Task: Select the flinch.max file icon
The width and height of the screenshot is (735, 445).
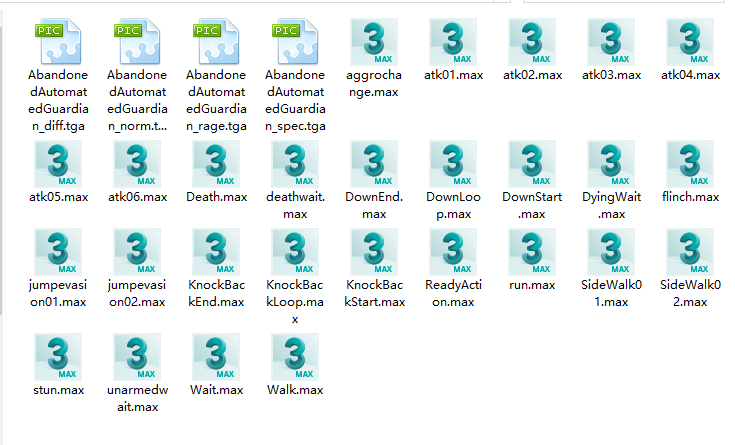Action: 690,164
